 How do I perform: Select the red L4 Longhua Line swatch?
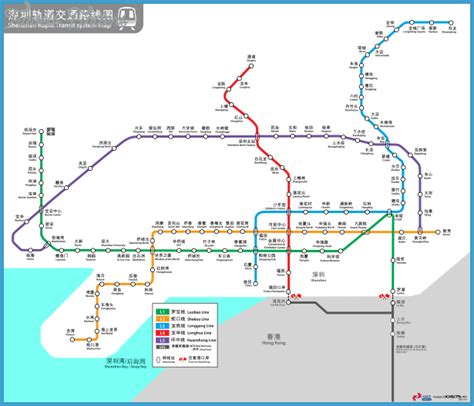163,333
